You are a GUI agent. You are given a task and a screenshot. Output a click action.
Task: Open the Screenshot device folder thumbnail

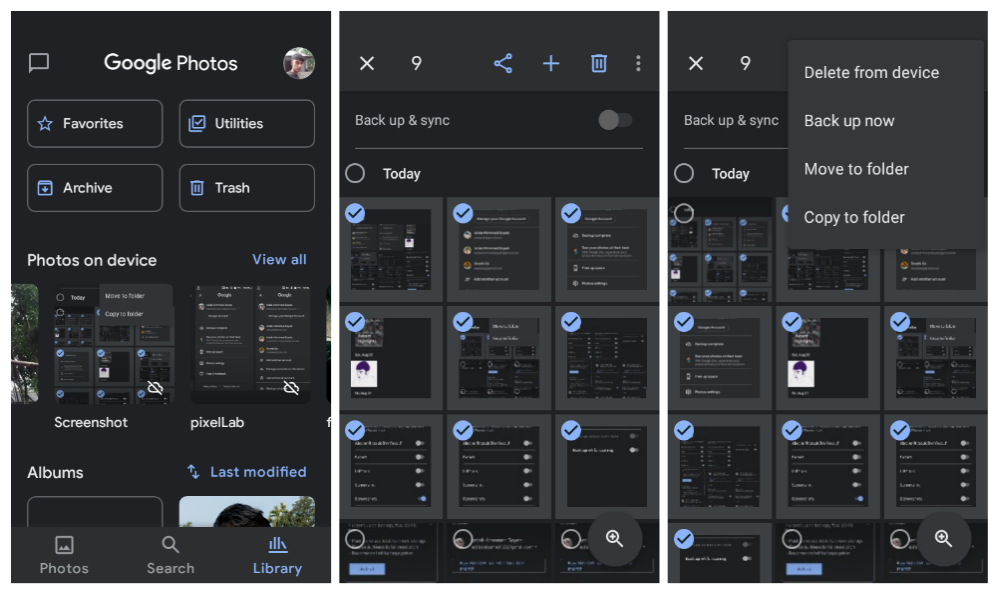click(114, 344)
